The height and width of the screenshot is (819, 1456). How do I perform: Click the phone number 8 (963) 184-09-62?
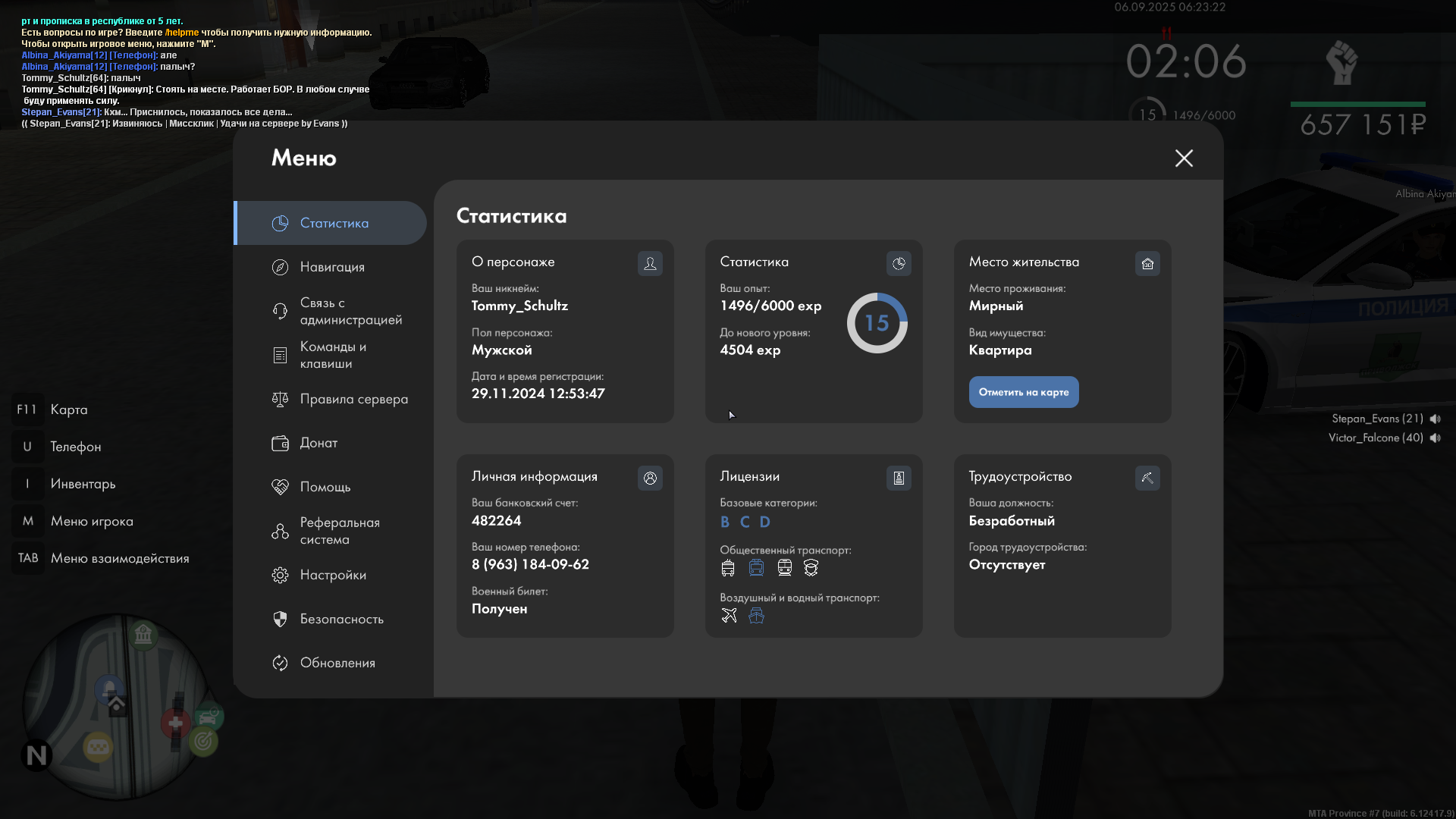point(530,564)
